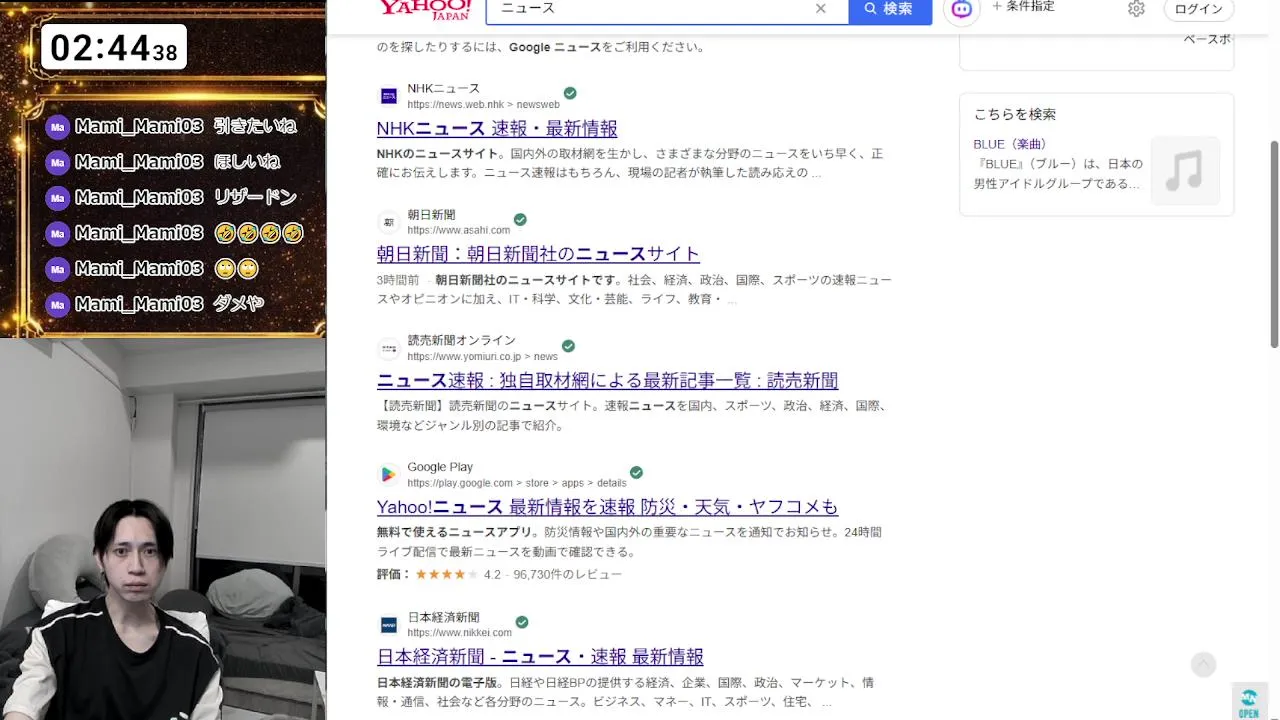Click avatar beside ほしいね chat message
Screen dimensions: 1280x720
pyautogui.click(x=58, y=162)
